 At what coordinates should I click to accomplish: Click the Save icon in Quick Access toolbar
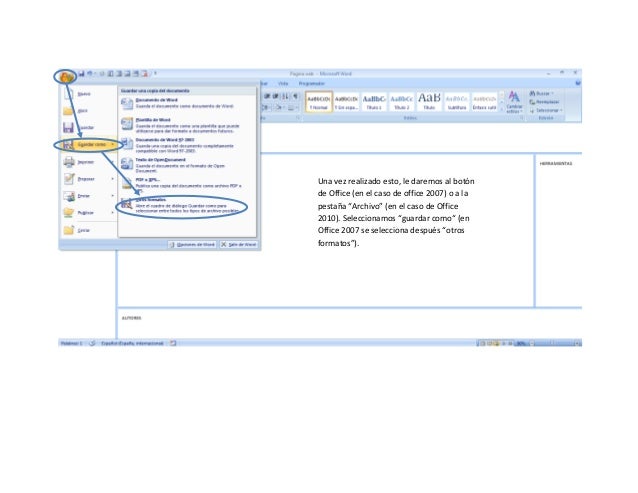coord(81,74)
